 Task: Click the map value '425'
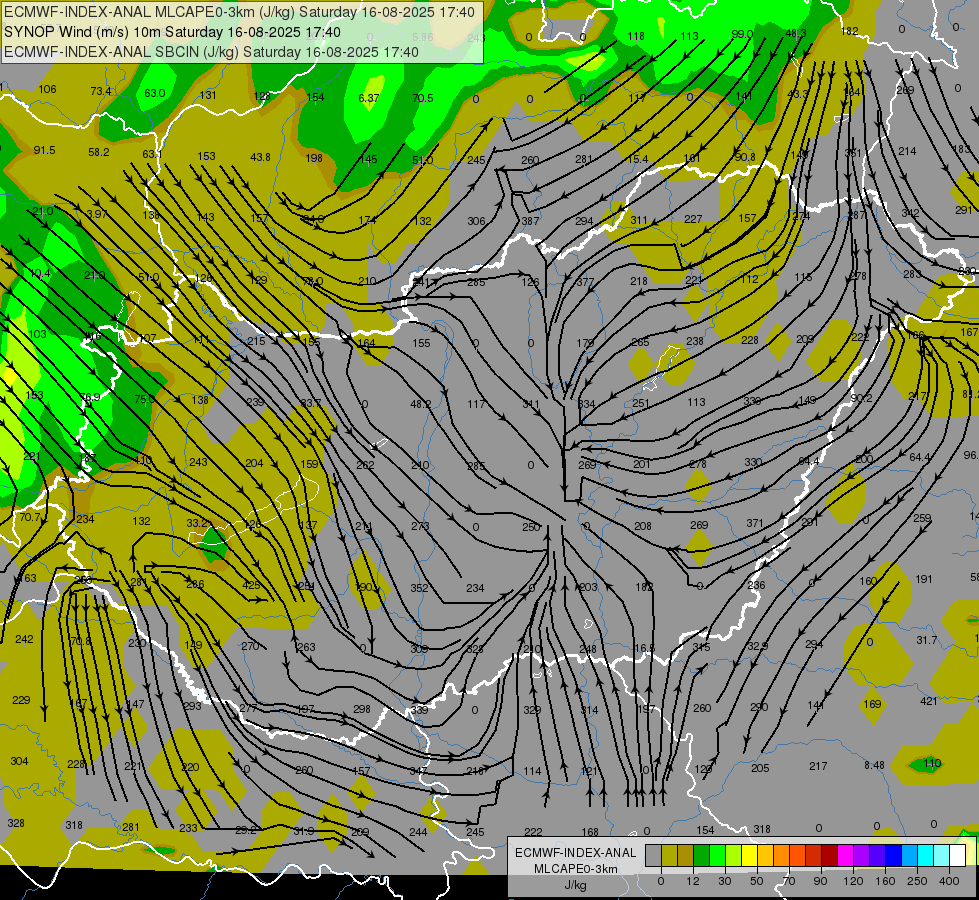pyautogui.click(x=251, y=585)
